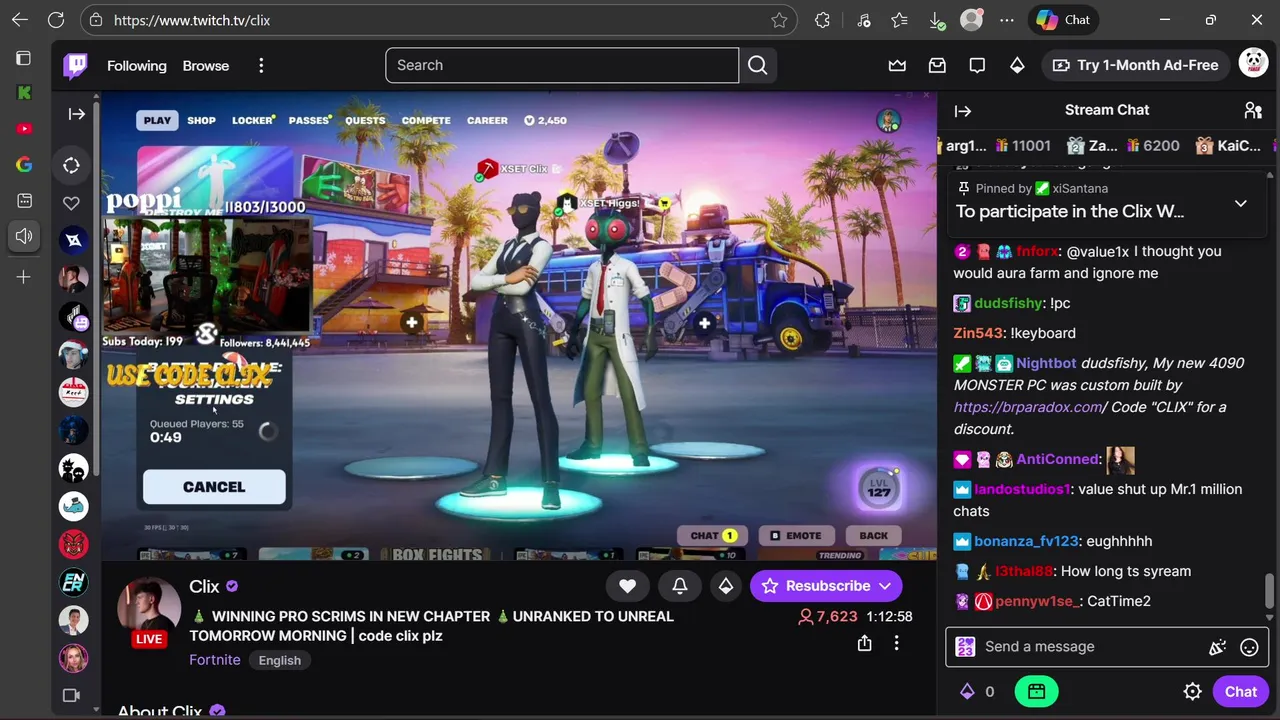The image size is (1280, 720).
Task: Click the Bits cheer icon in message box
Action: point(1217,647)
